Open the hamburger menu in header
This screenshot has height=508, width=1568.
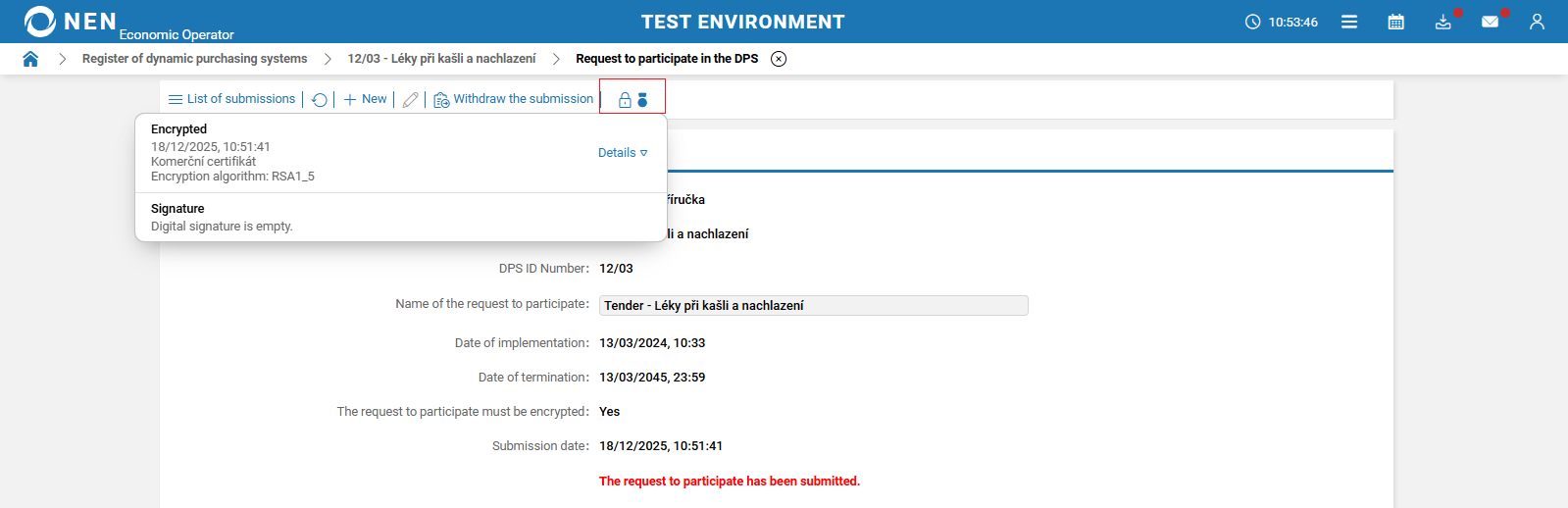coord(1349,22)
